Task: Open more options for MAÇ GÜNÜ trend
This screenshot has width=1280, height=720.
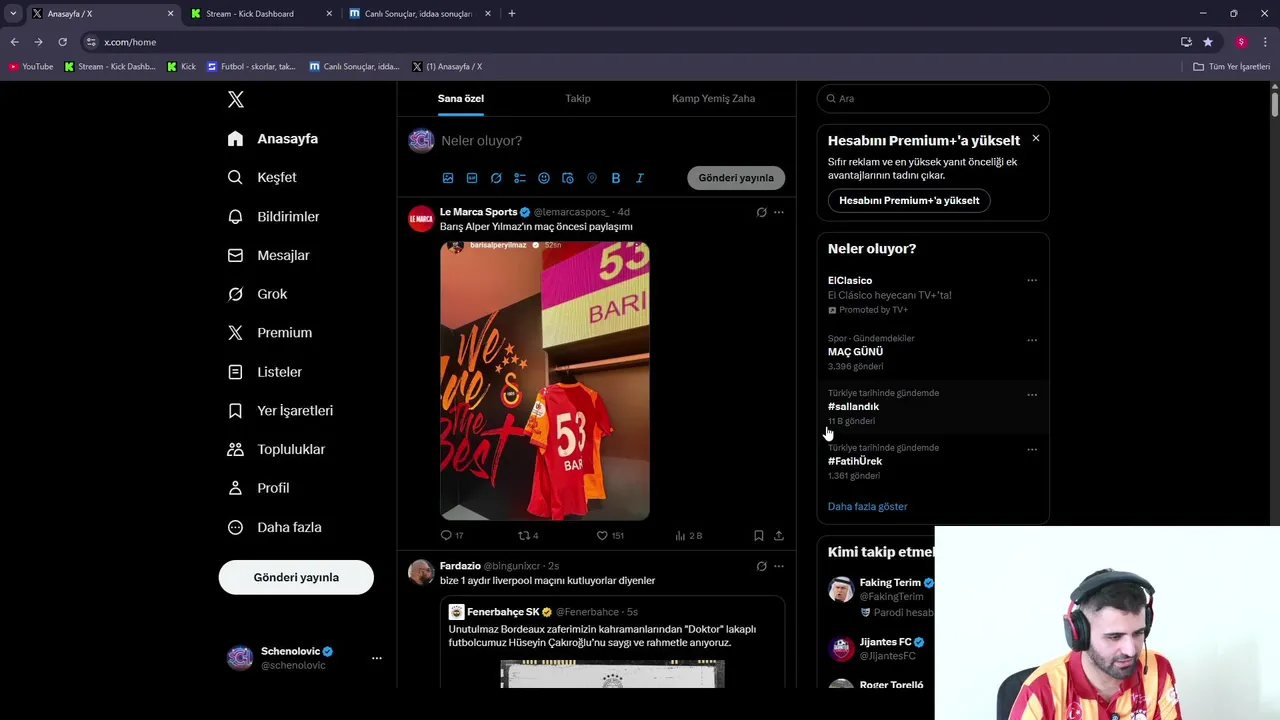Action: coord(1032,340)
